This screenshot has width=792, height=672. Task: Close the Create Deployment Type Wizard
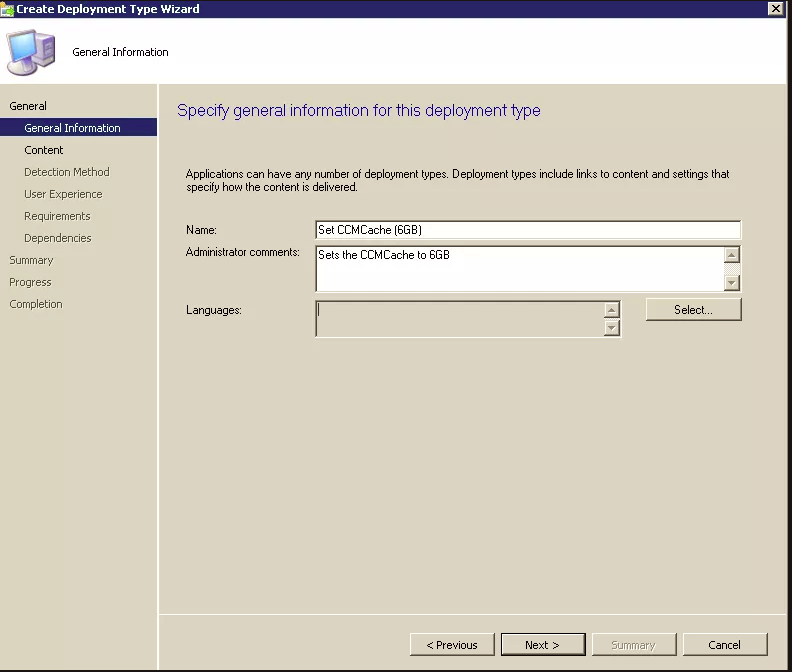[x=775, y=9]
